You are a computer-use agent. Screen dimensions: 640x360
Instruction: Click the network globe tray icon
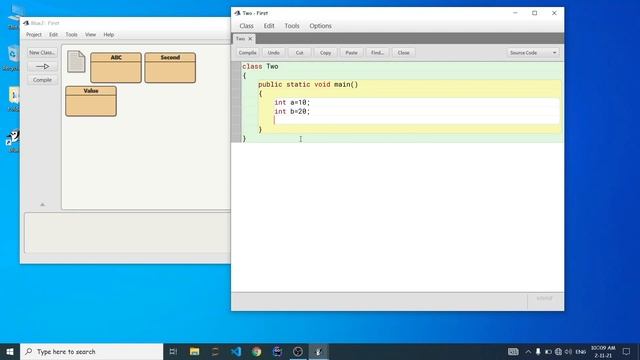click(558, 351)
